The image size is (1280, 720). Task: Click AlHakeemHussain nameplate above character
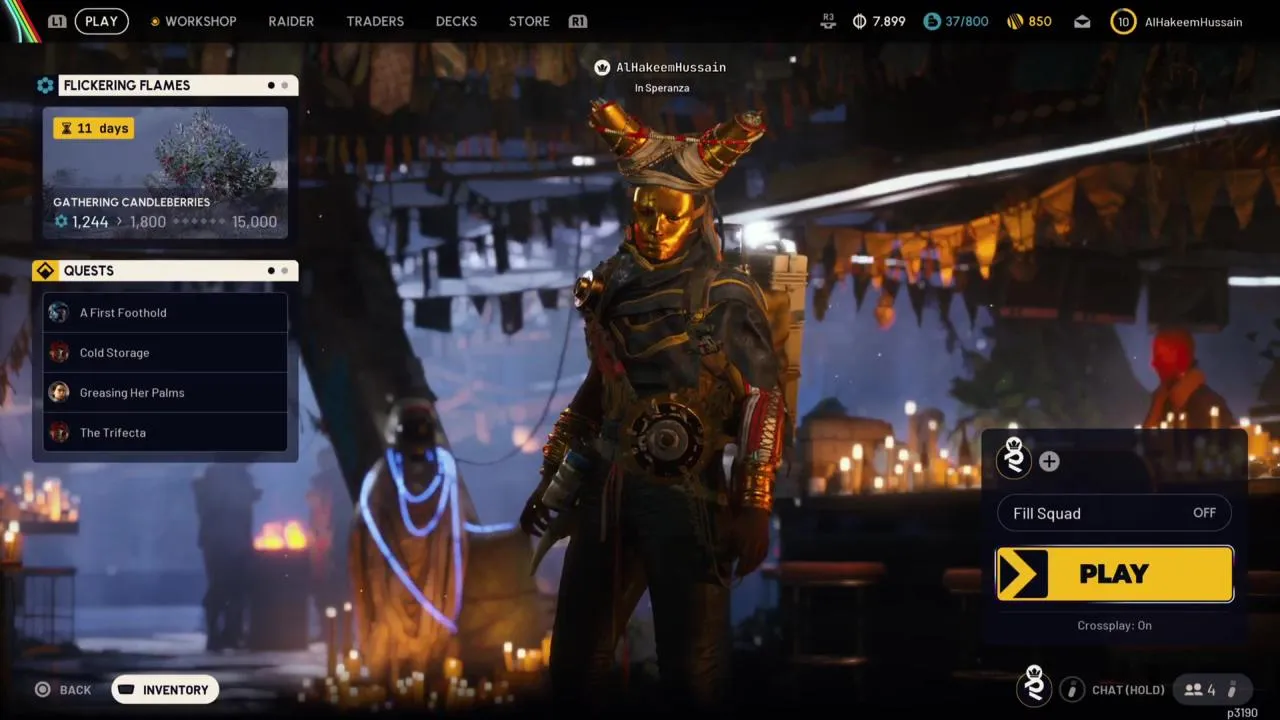(671, 67)
